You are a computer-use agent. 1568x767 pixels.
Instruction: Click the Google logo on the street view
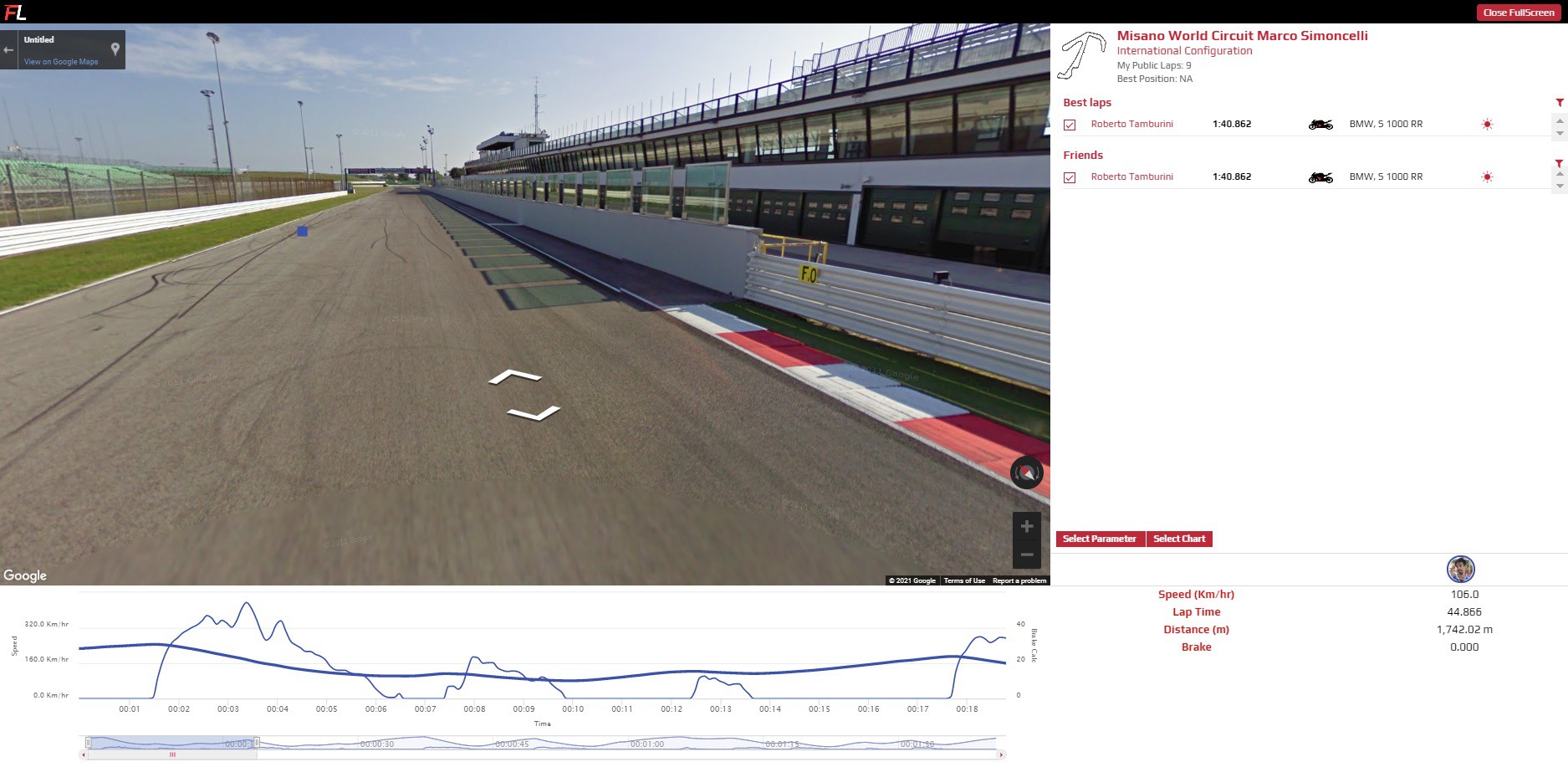click(25, 575)
